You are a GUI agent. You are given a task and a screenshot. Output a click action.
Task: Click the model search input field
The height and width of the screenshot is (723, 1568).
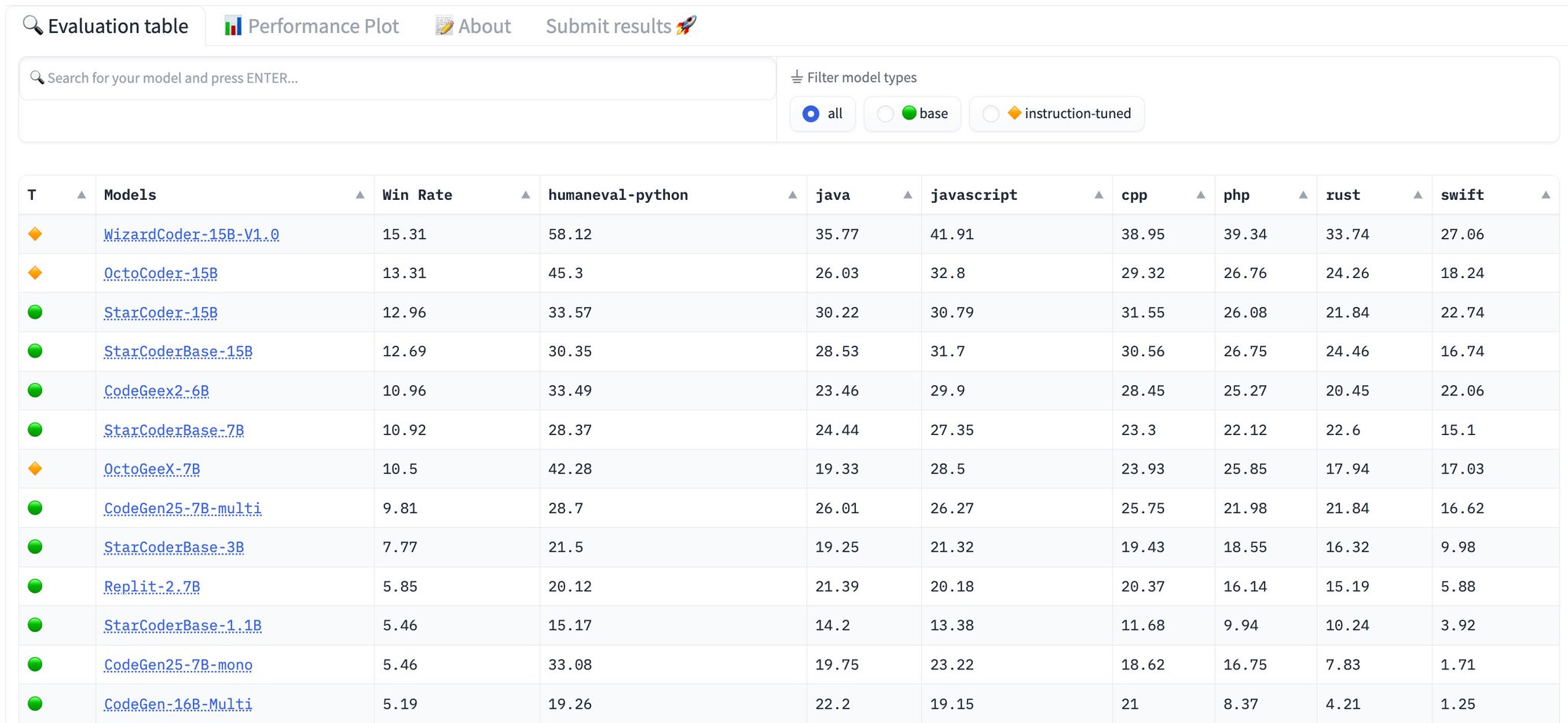tap(397, 78)
